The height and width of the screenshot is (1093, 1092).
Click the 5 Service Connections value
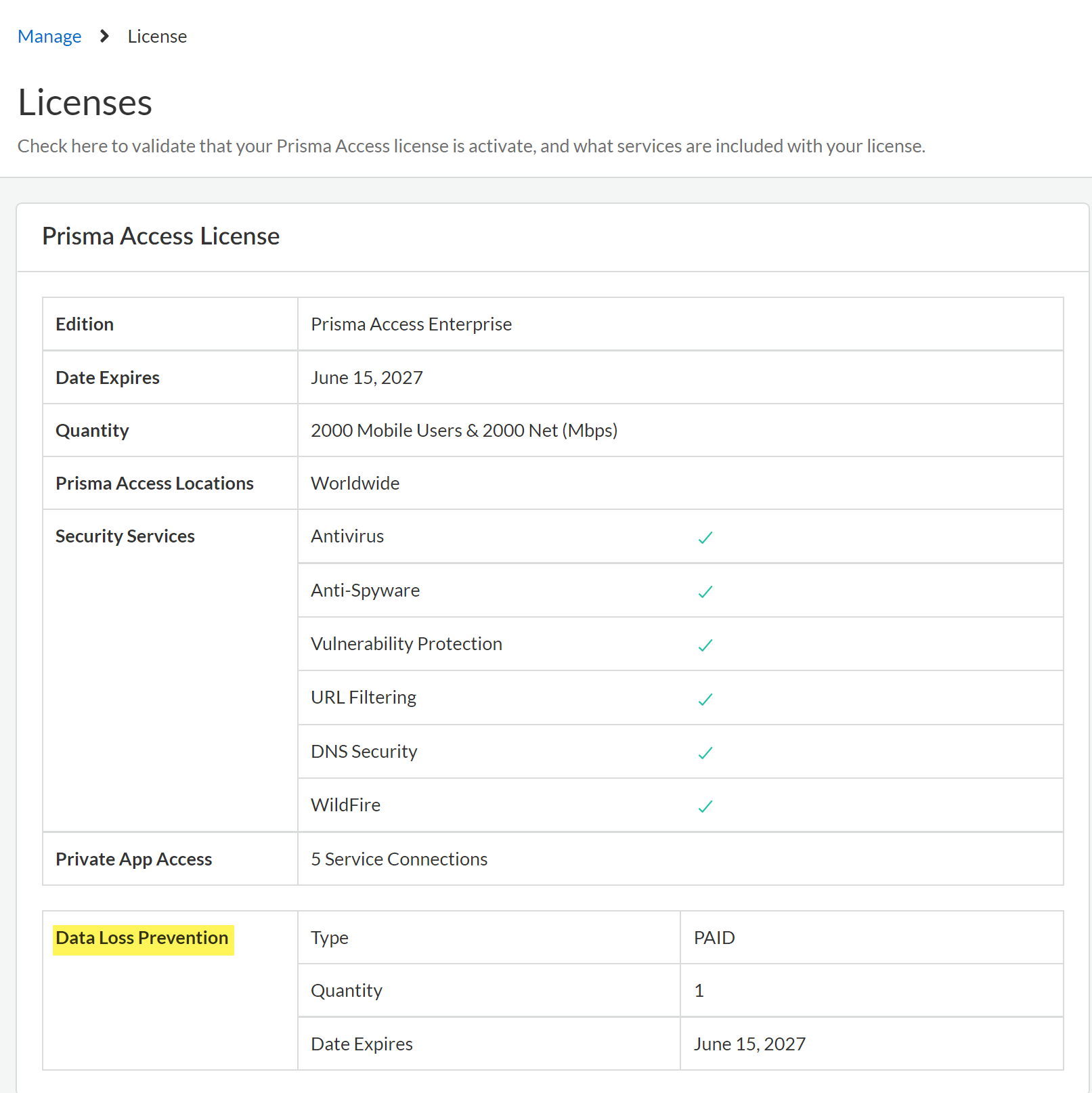click(x=399, y=859)
